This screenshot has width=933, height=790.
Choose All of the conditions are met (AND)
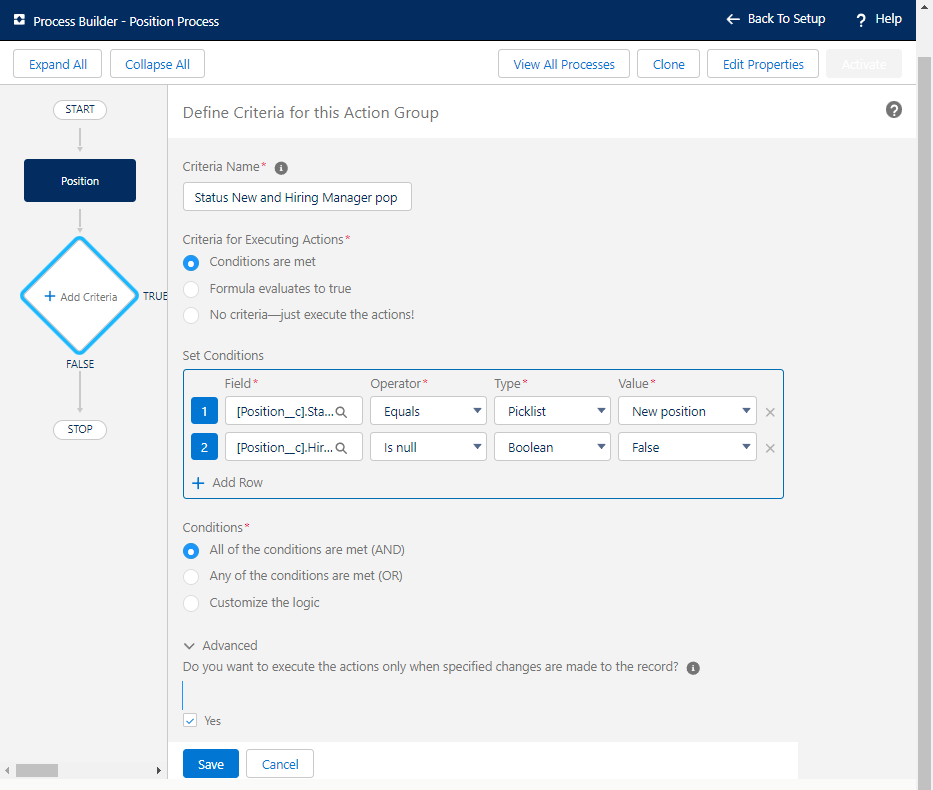point(191,551)
